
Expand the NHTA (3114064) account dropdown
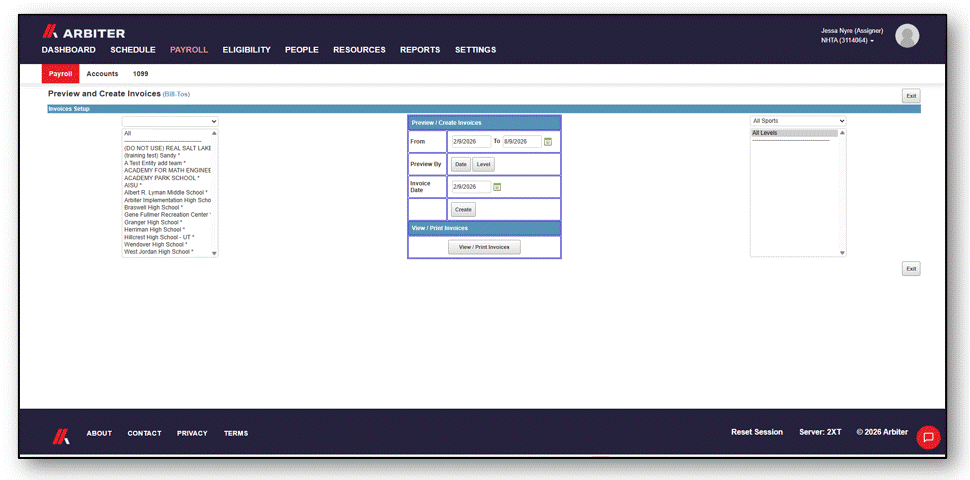847,41
